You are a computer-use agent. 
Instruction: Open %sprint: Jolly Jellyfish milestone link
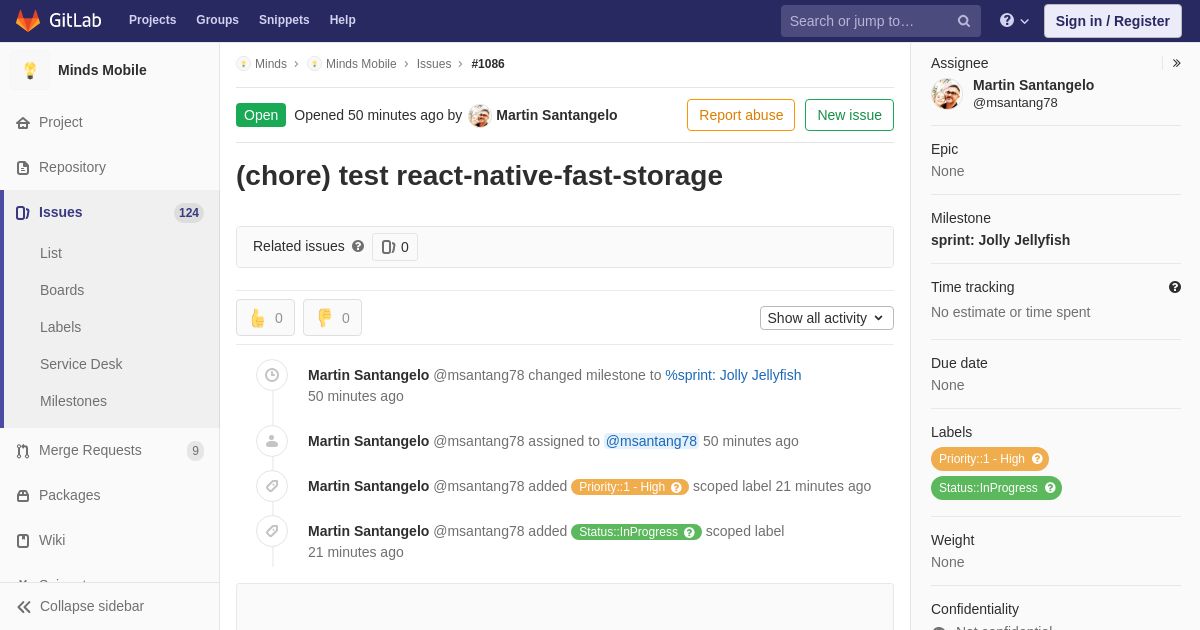[733, 375]
